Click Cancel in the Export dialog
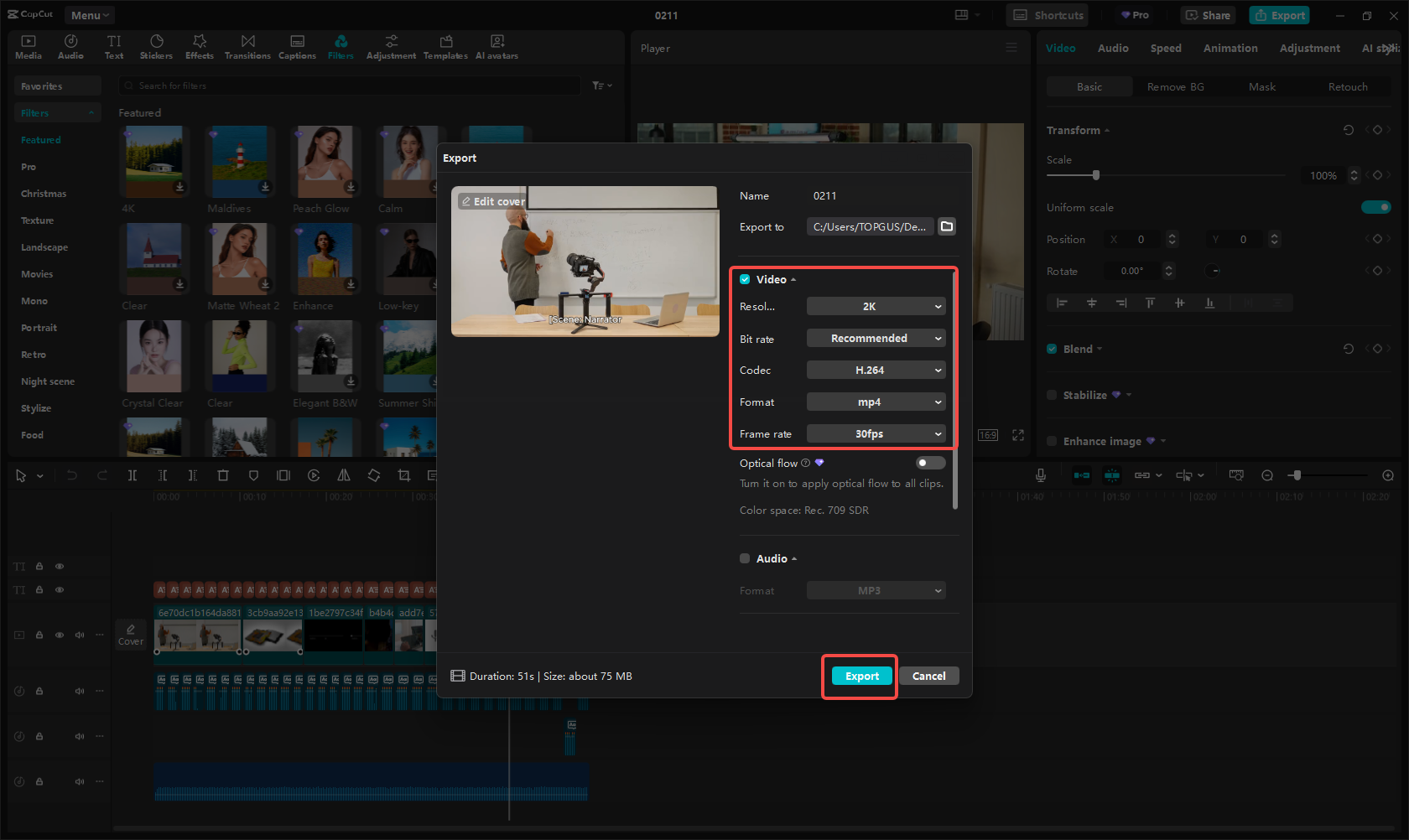The height and width of the screenshot is (840, 1409). (928, 676)
